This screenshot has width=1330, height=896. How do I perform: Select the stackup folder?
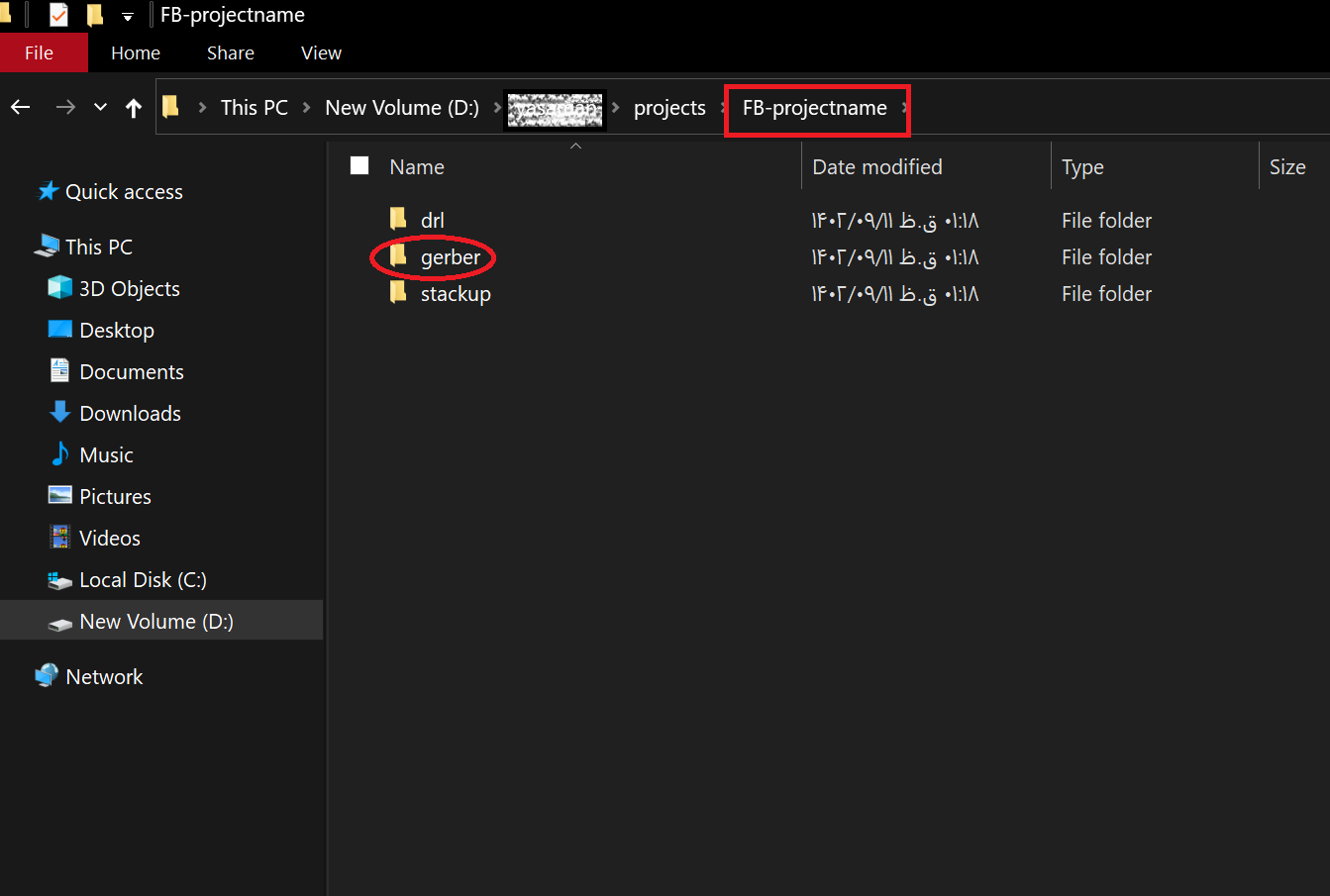[x=455, y=294]
